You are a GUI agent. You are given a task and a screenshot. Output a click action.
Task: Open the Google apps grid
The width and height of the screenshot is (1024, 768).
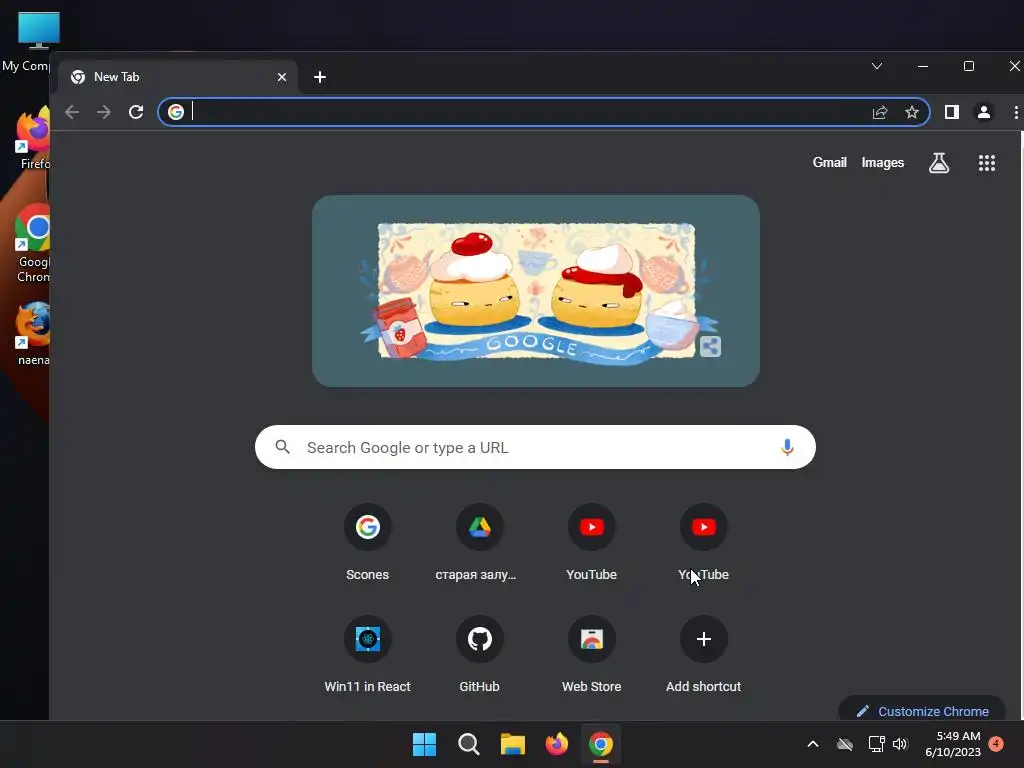(x=987, y=163)
